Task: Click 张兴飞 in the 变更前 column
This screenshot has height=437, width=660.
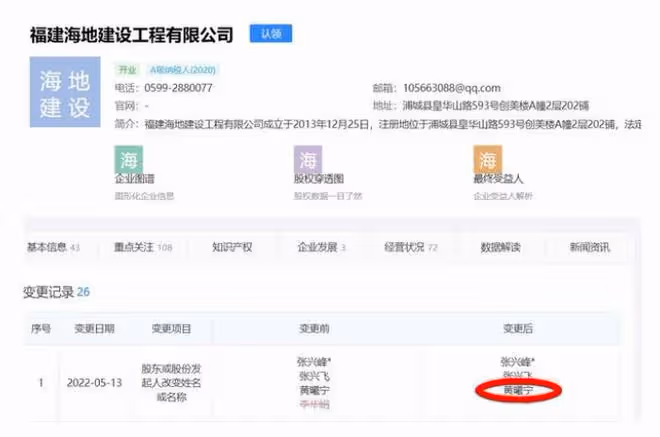Action: point(314,376)
